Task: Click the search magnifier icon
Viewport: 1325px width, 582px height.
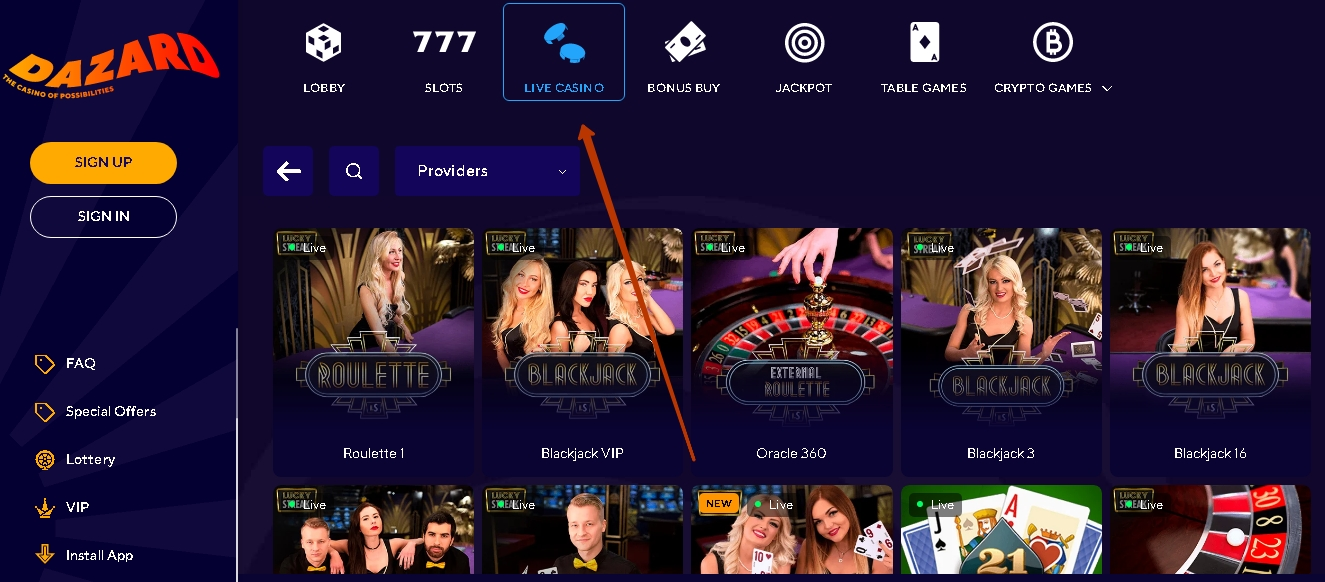Action: [354, 171]
